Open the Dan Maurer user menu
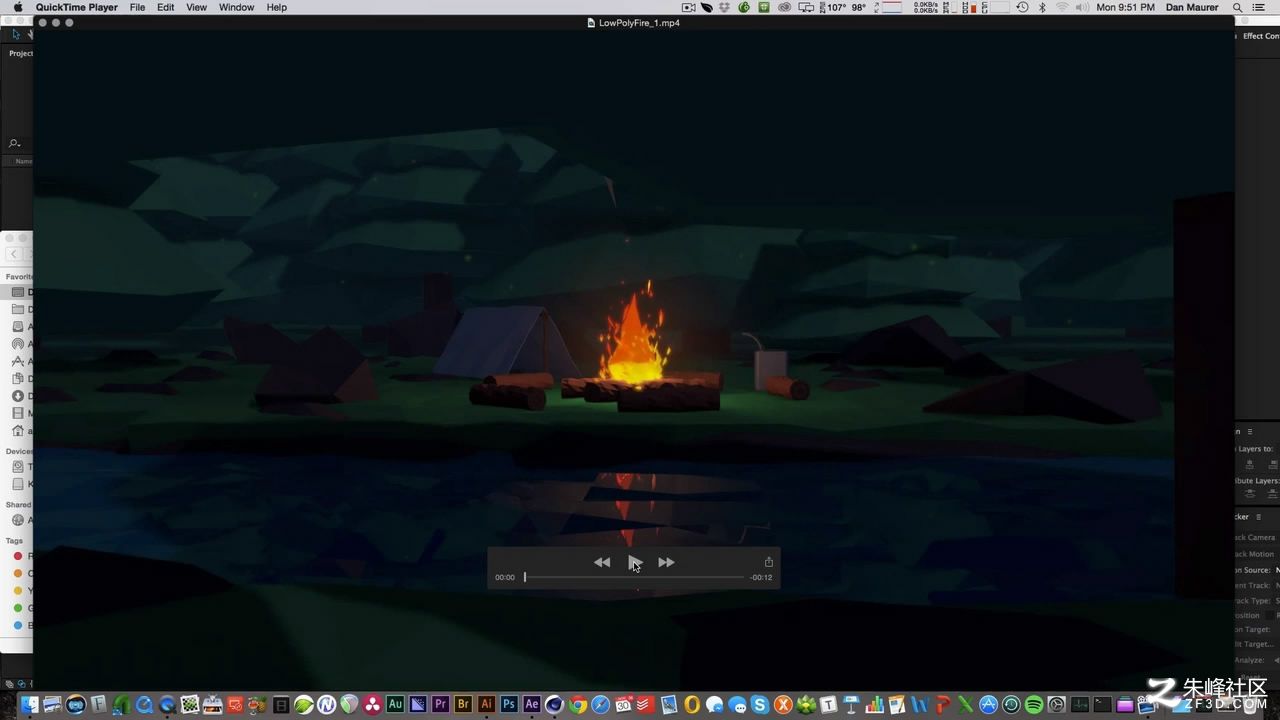This screenshot has height=720, width=1280. point(1192,7)
